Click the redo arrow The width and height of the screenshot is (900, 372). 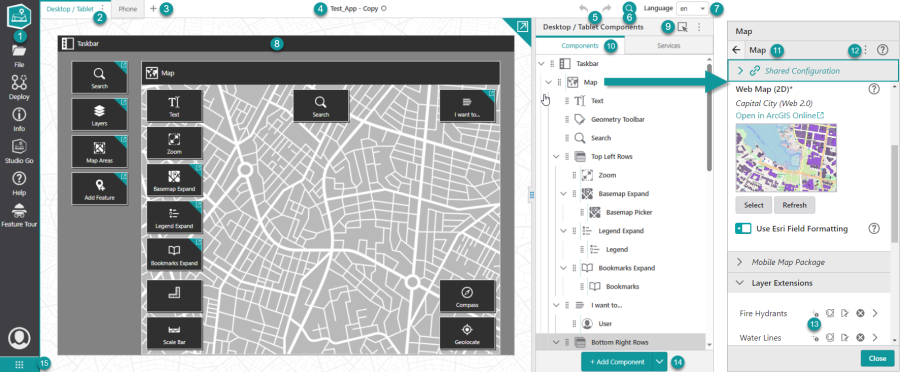coord(607,9)
